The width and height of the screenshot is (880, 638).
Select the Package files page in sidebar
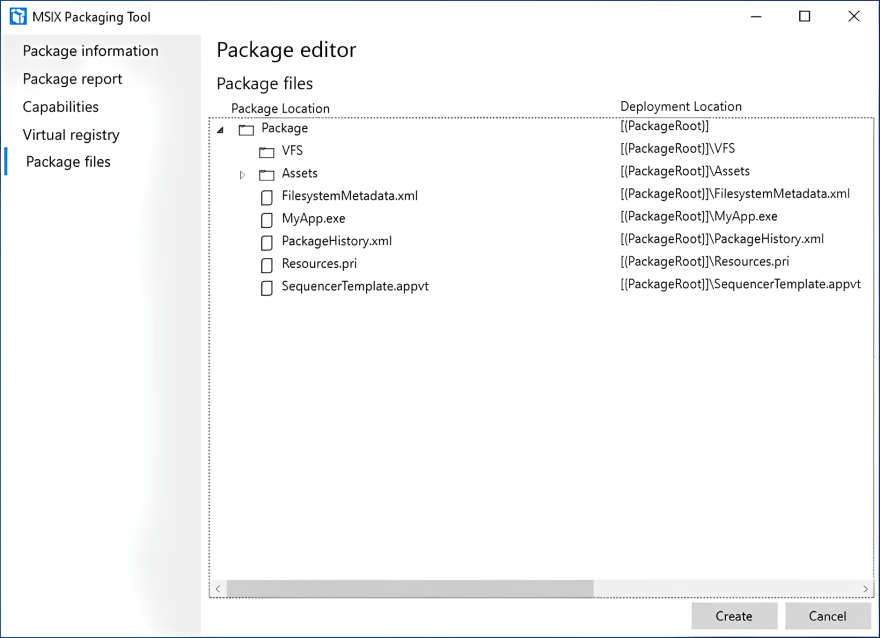click(68, 162)
